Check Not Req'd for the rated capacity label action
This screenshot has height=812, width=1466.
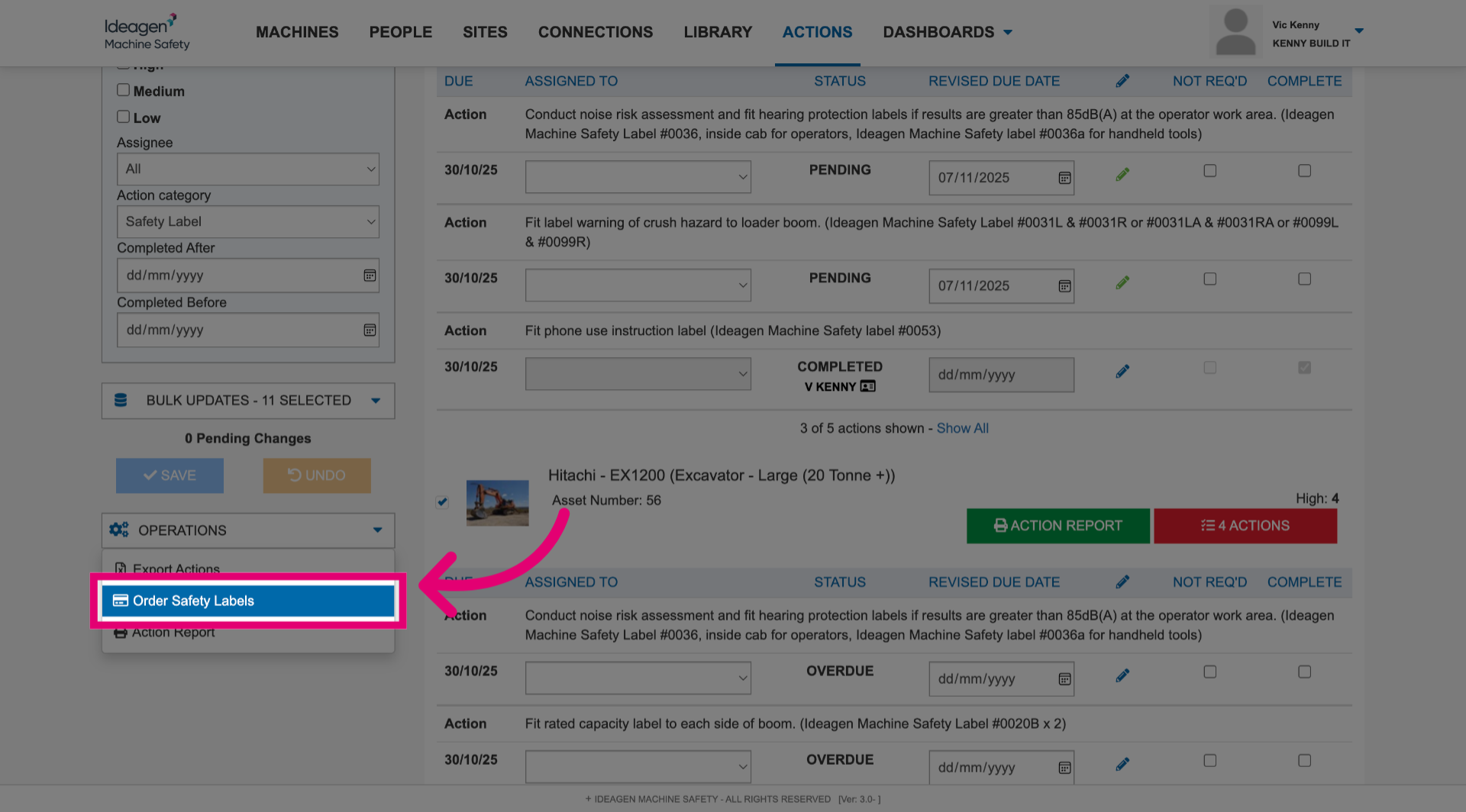click(1210, 761)
